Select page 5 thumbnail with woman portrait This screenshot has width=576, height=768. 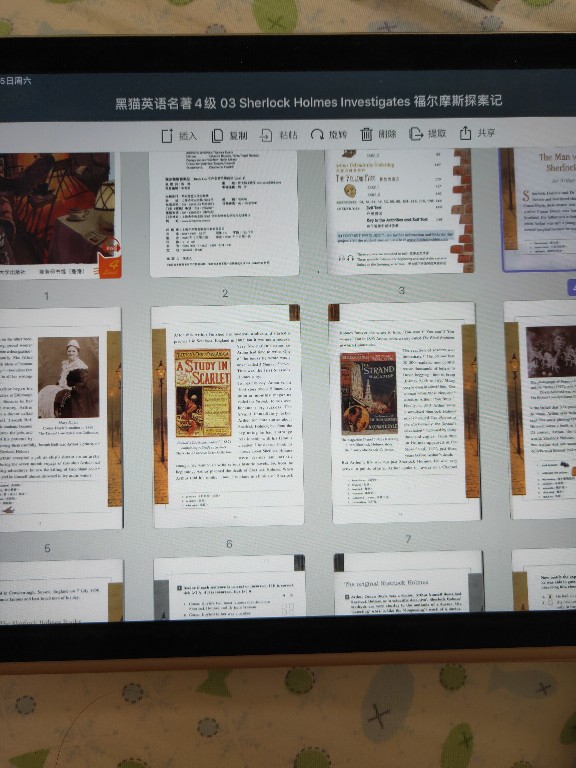click(x=61, y=419)
